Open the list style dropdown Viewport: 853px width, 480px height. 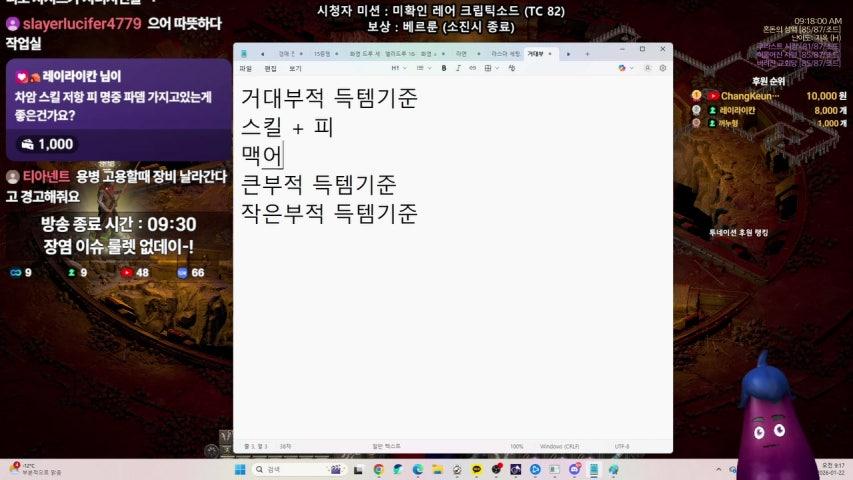click(x=424, y=68)
